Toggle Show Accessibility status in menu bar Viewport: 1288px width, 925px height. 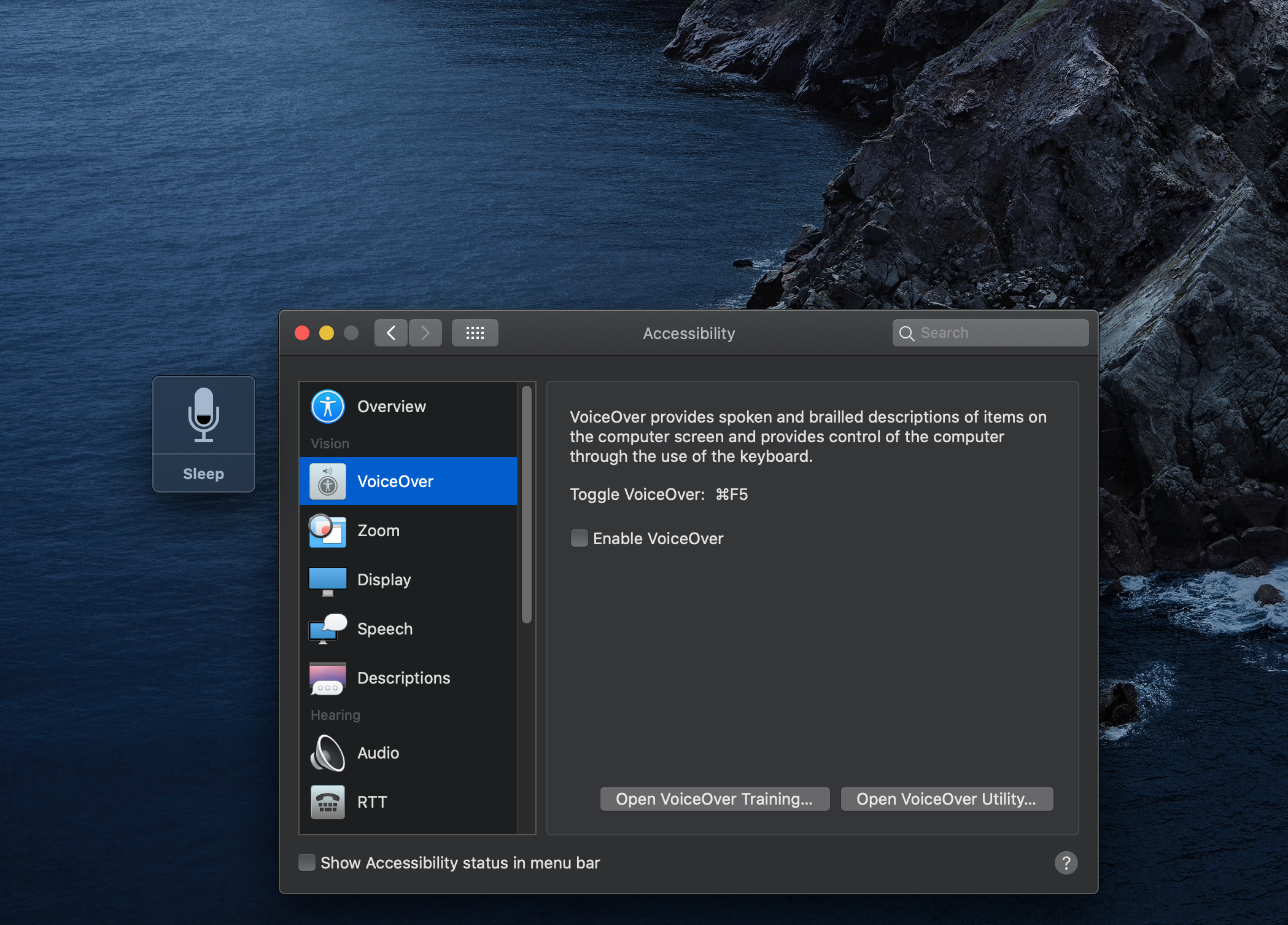coord(307,862)
